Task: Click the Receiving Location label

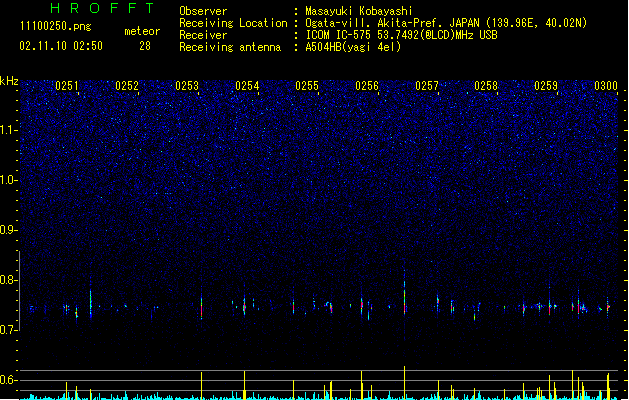Action: pyautogui.click(x=233, y=23)
